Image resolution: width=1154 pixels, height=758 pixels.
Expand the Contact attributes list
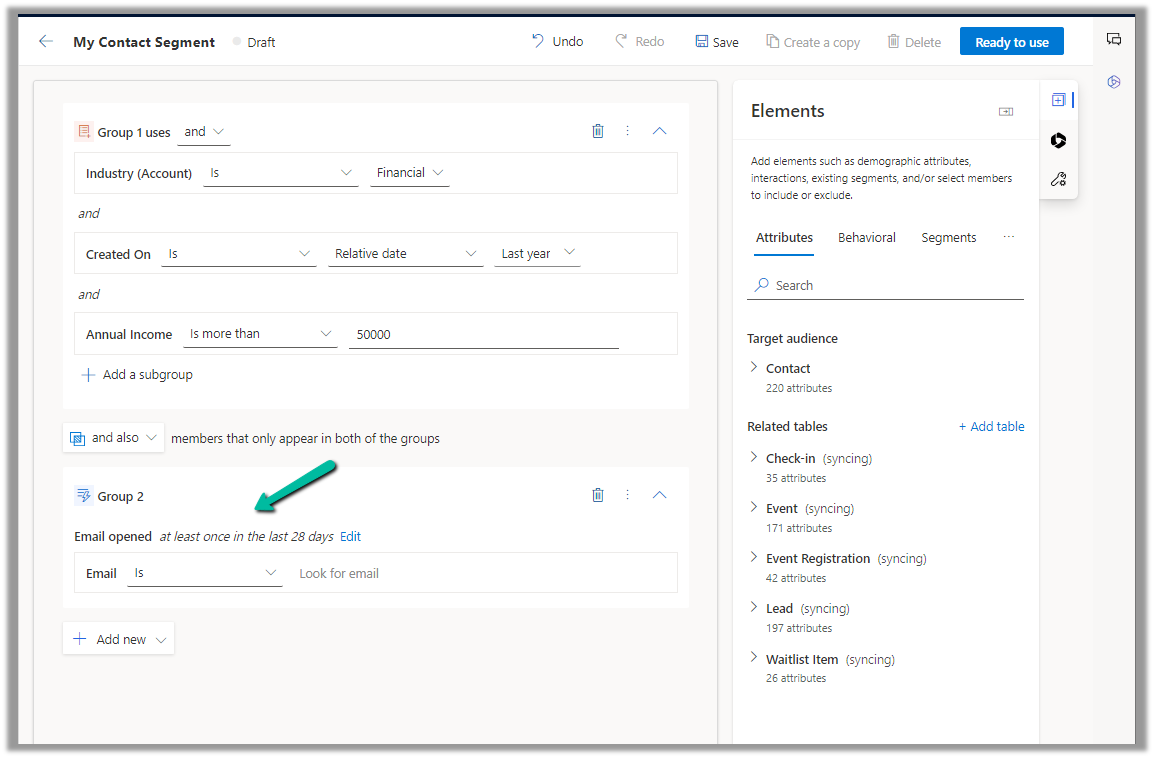[x=755, y=368]
